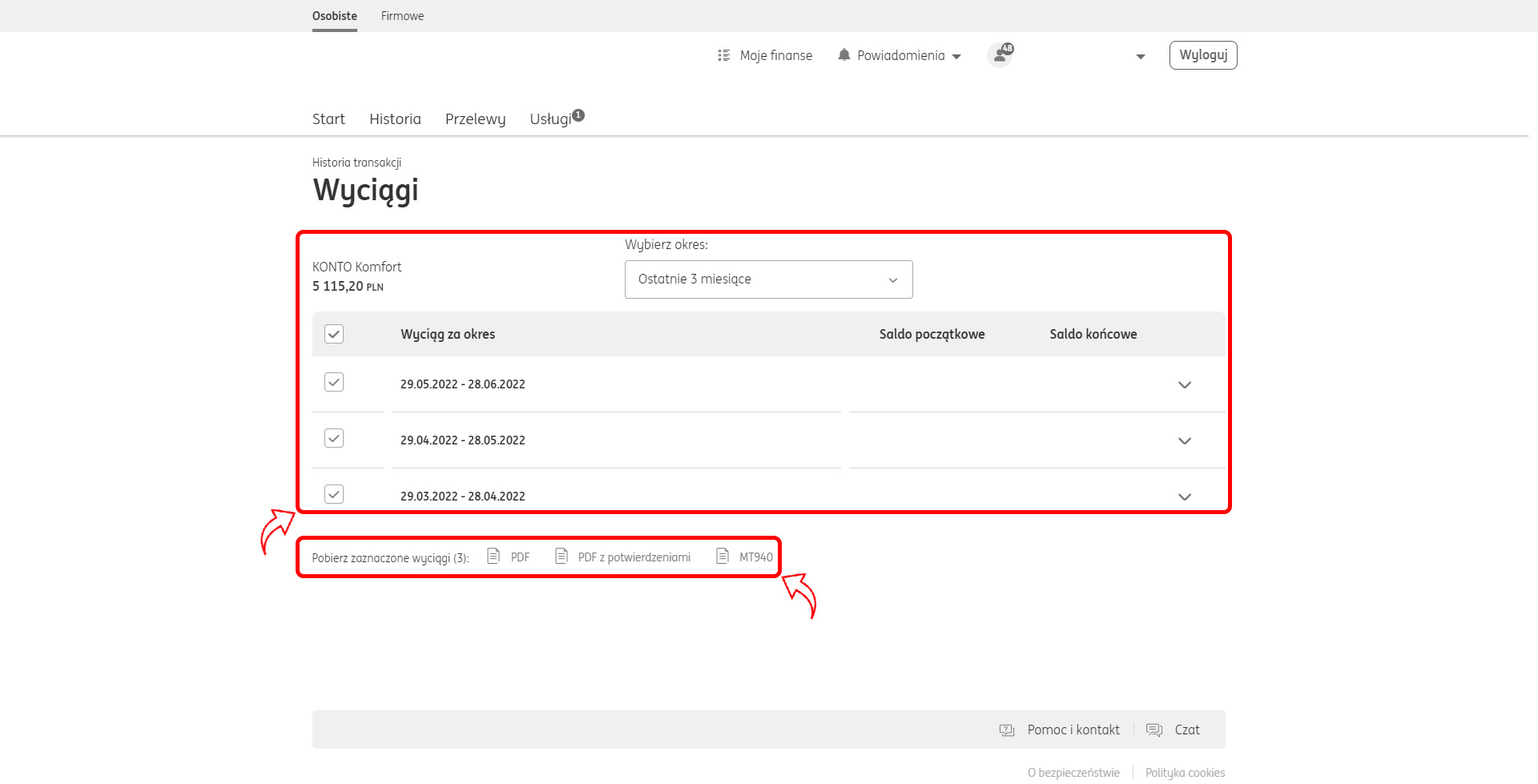
Task: Click the Pomoc i kontakt icon
Action: (1007, 730)
